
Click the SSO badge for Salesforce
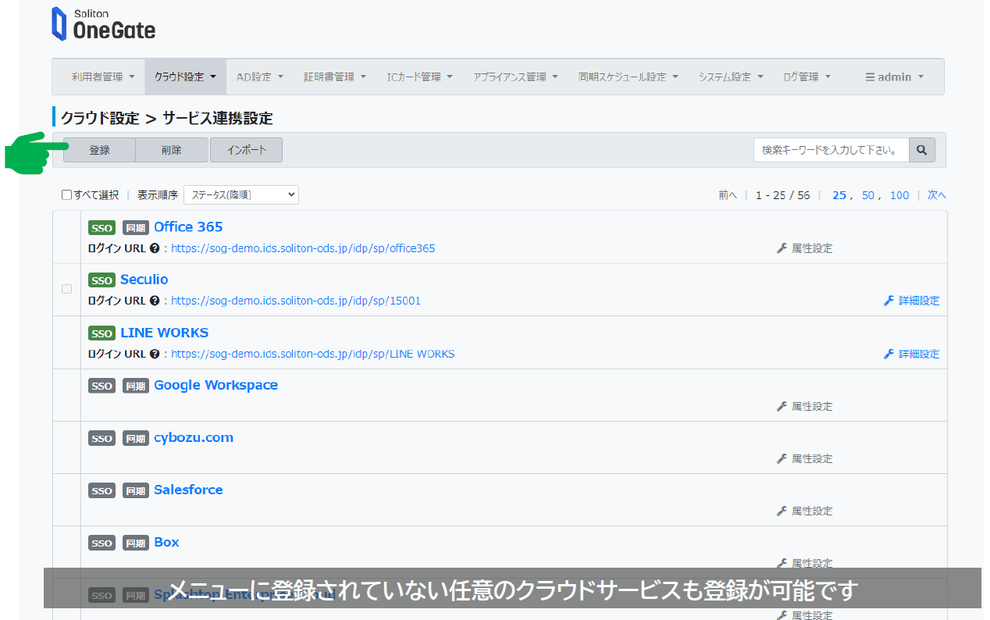click(102, 491)
